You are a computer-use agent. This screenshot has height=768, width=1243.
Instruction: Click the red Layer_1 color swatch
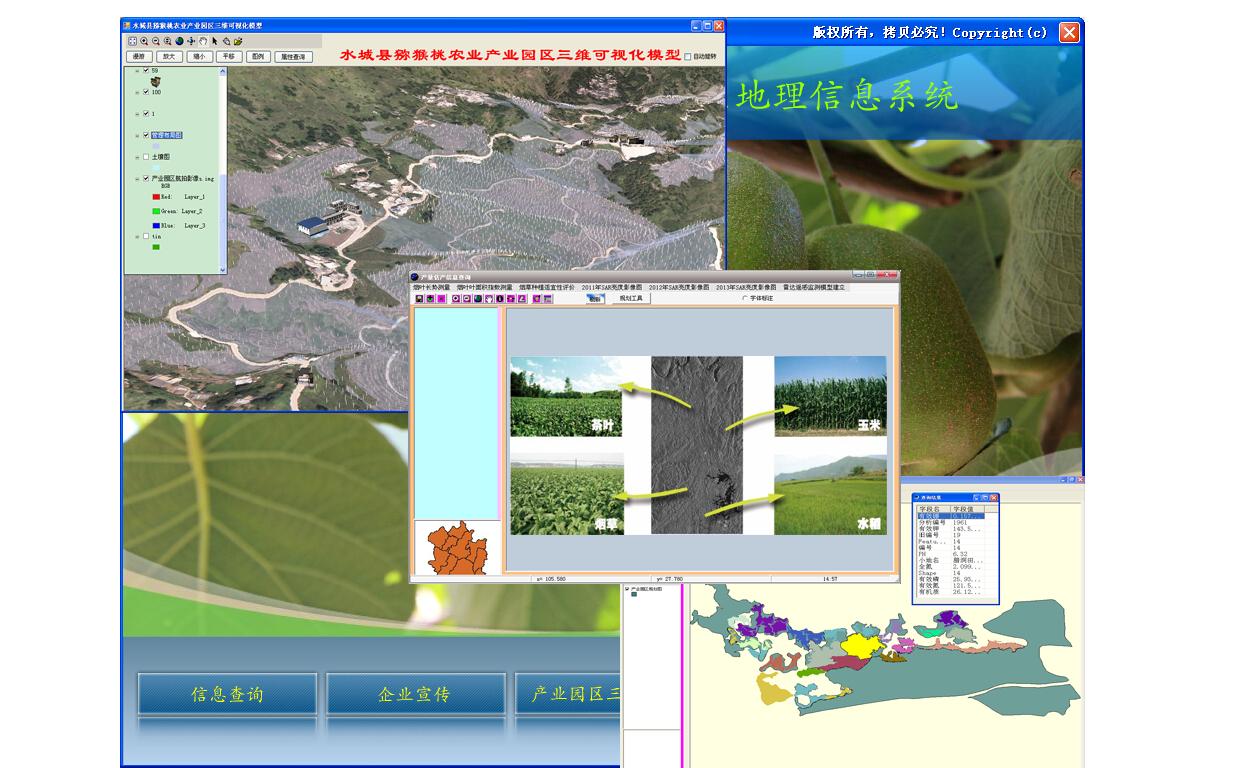pos(155,197)
